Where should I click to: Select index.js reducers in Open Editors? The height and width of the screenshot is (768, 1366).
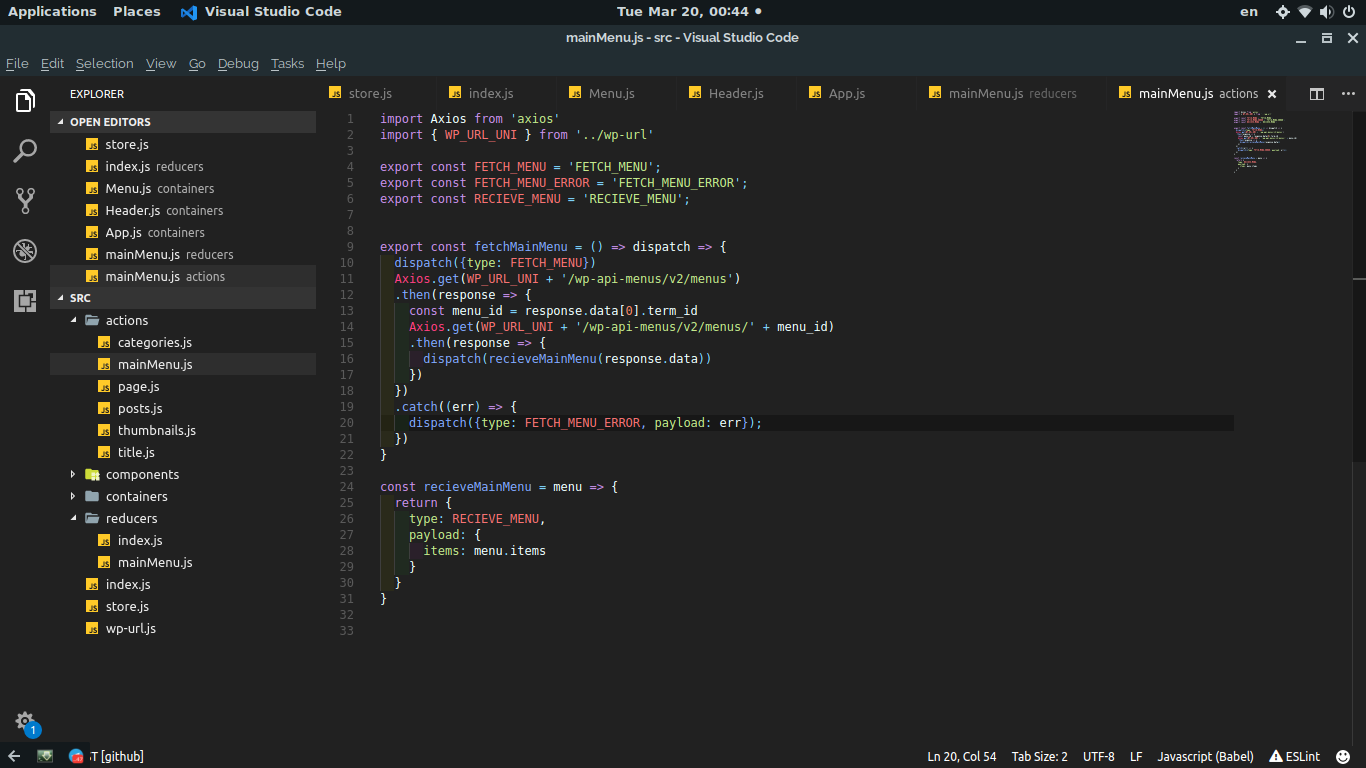click(183, 166)
